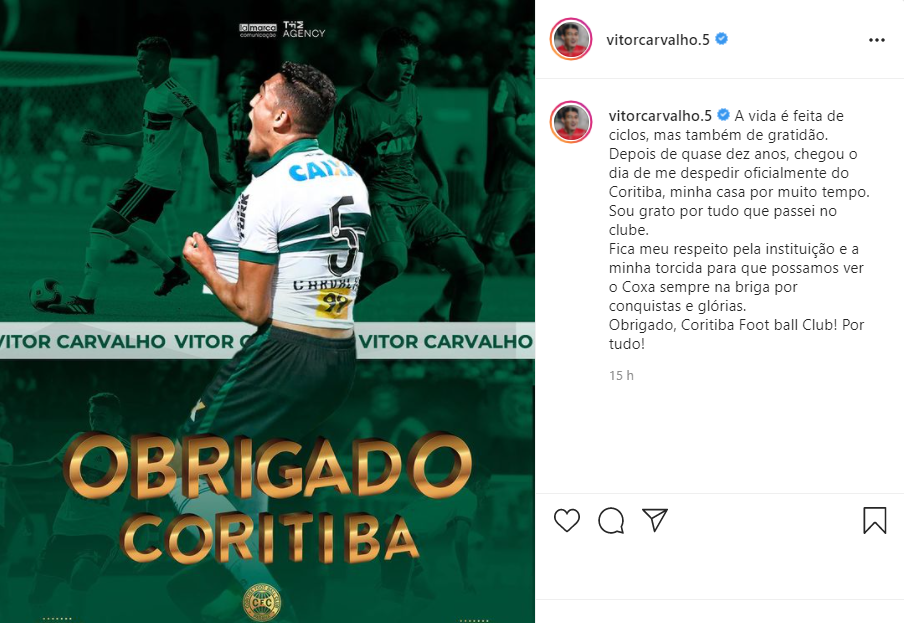The width and height of the screenshot is (904, 623).
Task: Save the post with the bookmark icon
Action: [875, 520]
